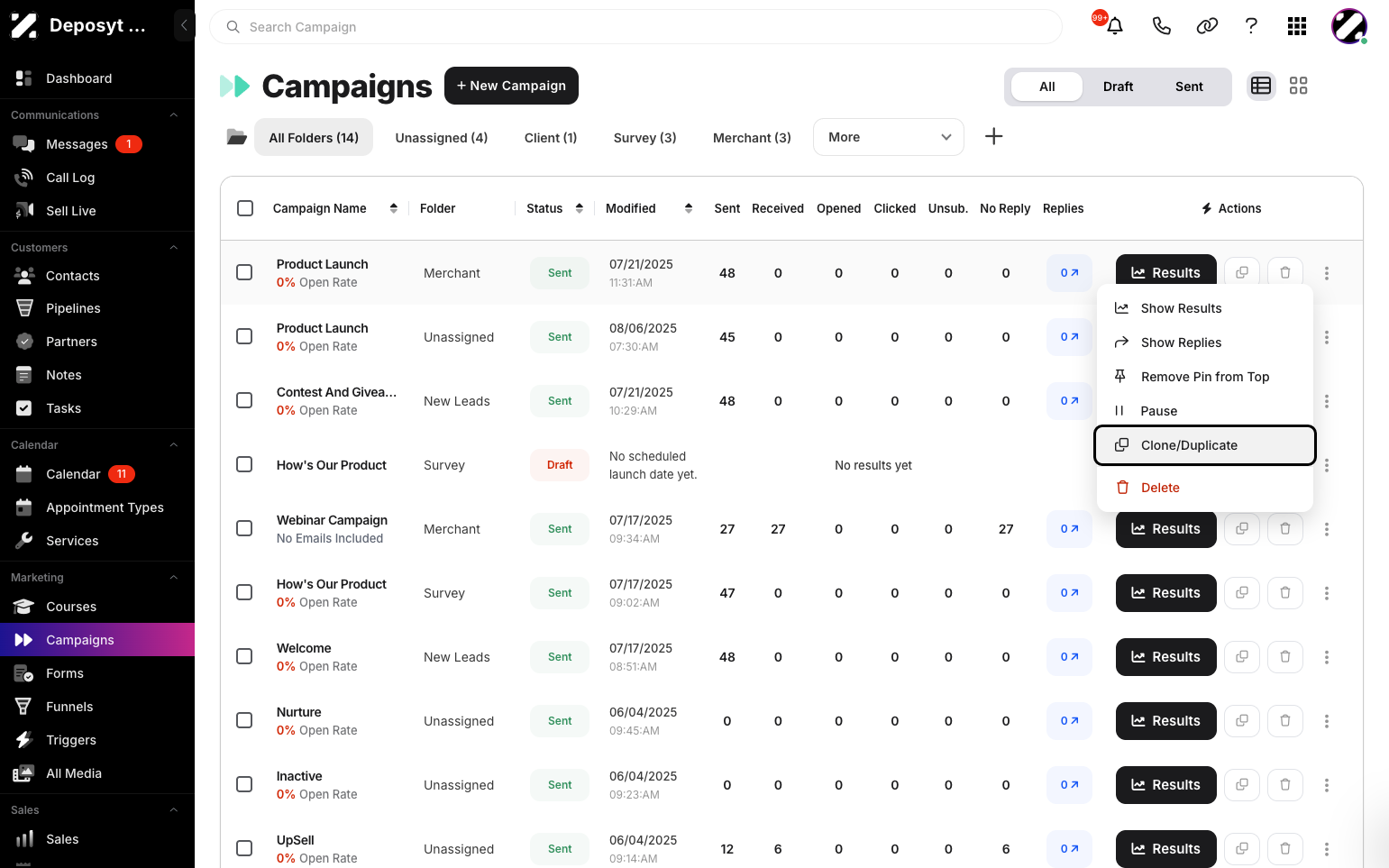Check the Merchant Product Launch row checkbox
This screenshot has height=868, width=1389.
point(244,272)
